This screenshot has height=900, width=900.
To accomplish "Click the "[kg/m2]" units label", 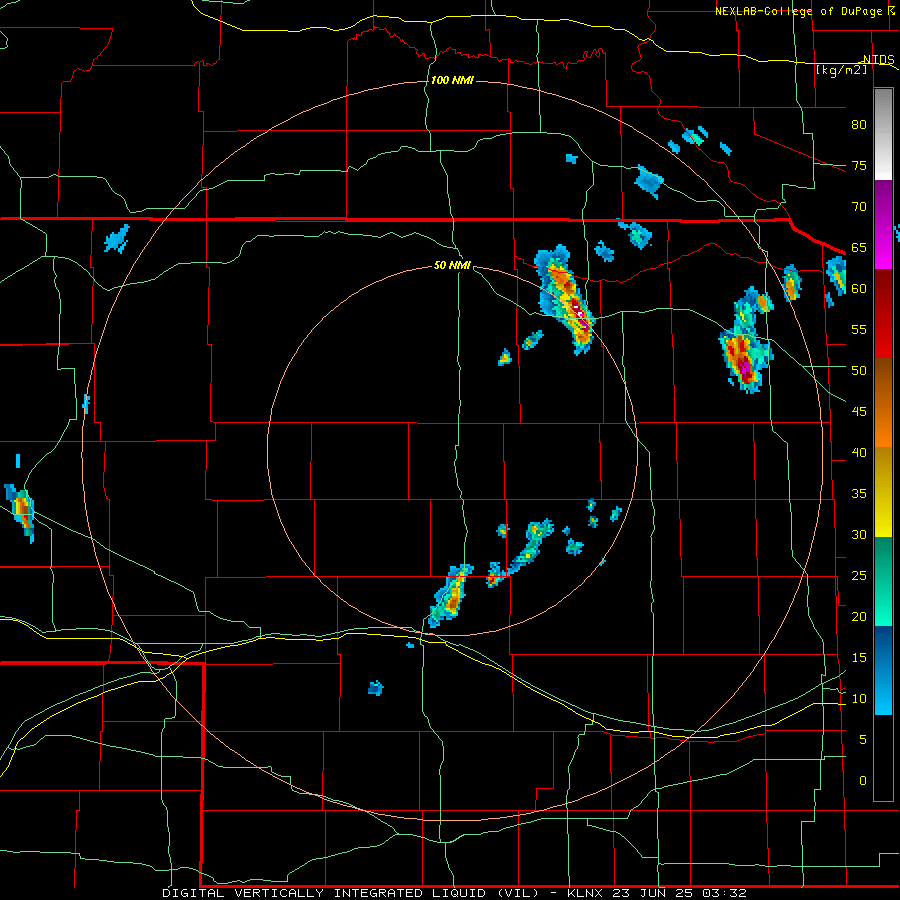I will [x=842, y=70].
